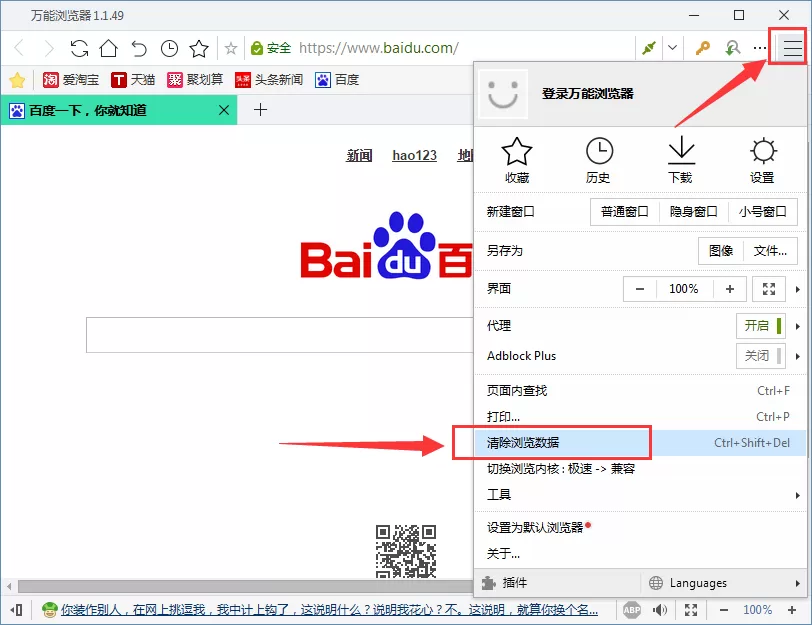
Task: Select 清除浏览数据 menu entry
Action: (x=641, y=443)
